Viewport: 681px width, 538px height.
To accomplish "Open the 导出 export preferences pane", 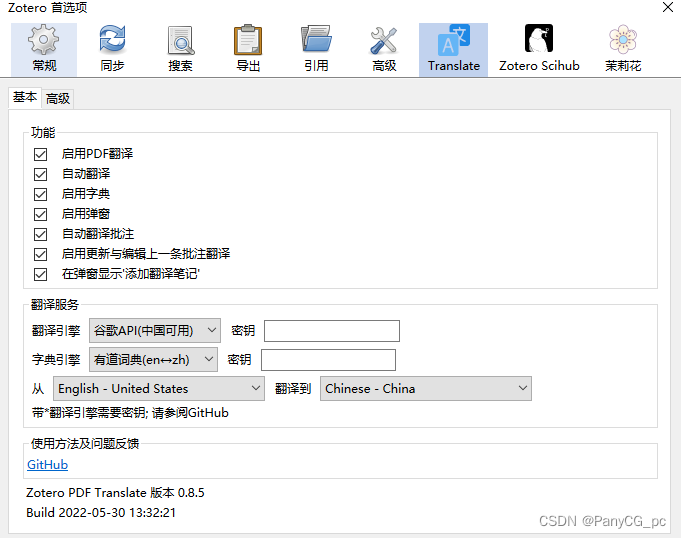I will [248, 50].
